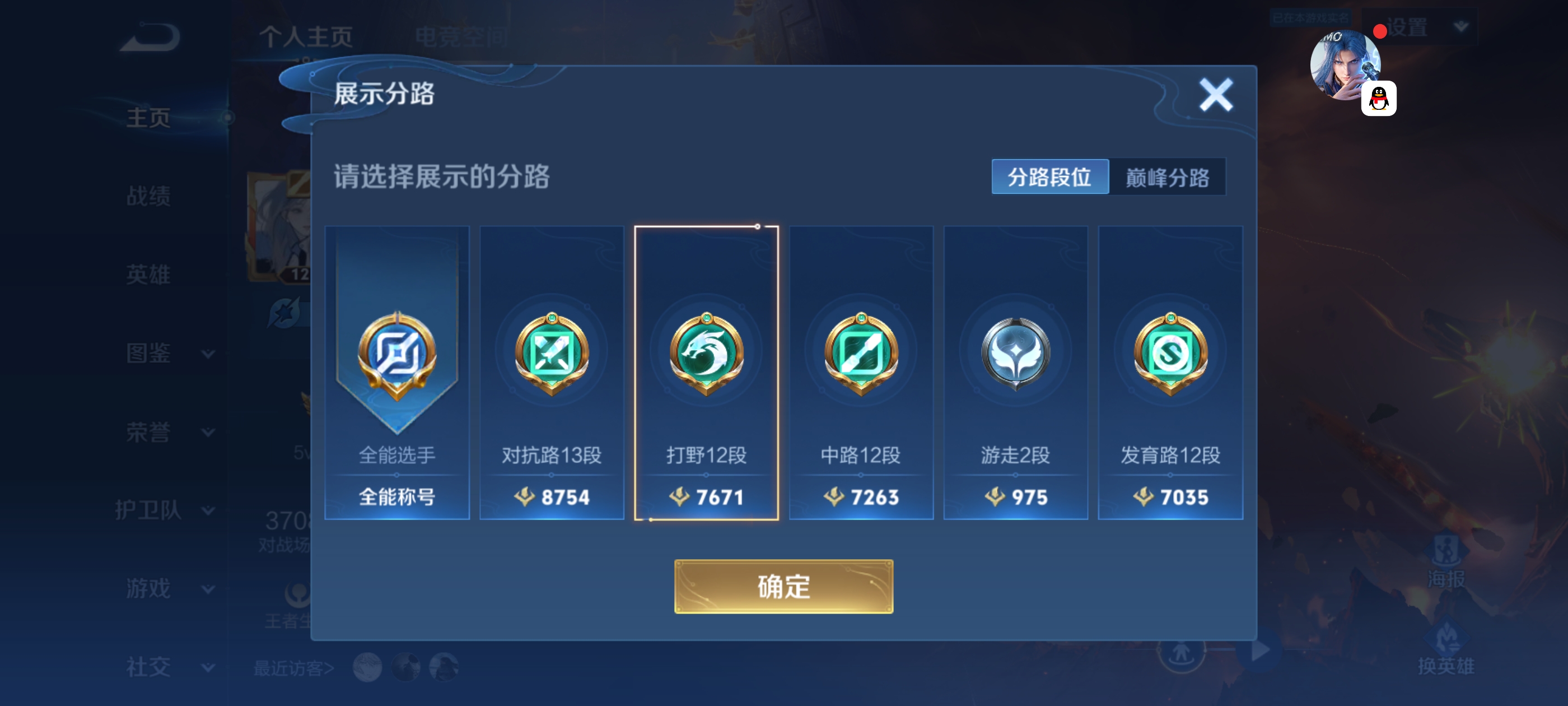
Task: Choose lane card with score 8754
Action: pos(552,373)
